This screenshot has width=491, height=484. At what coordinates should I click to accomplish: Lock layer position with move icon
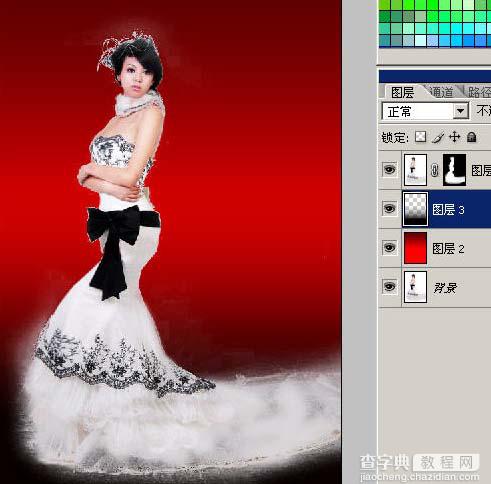[455, 137]
